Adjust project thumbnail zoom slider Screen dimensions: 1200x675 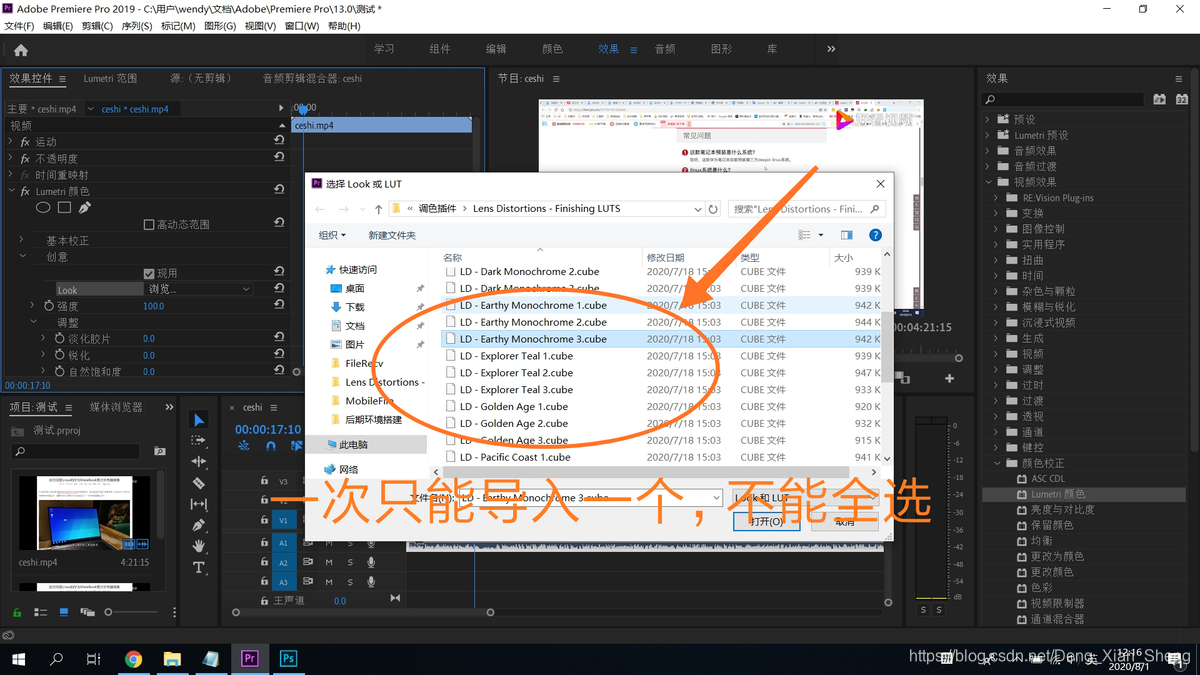109,612
